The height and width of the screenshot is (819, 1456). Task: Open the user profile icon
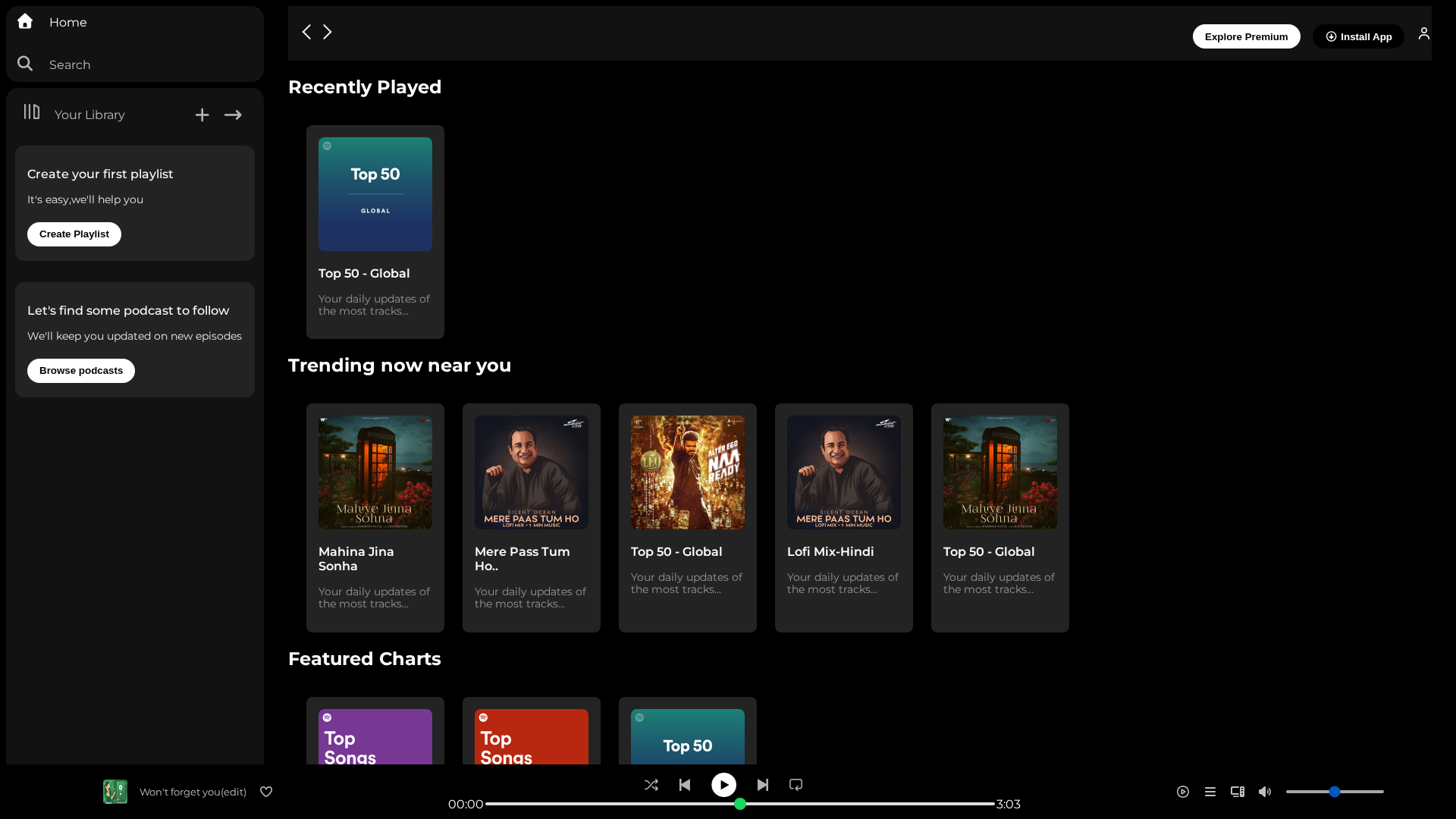pyautogui.click(x=1424, y=33)
